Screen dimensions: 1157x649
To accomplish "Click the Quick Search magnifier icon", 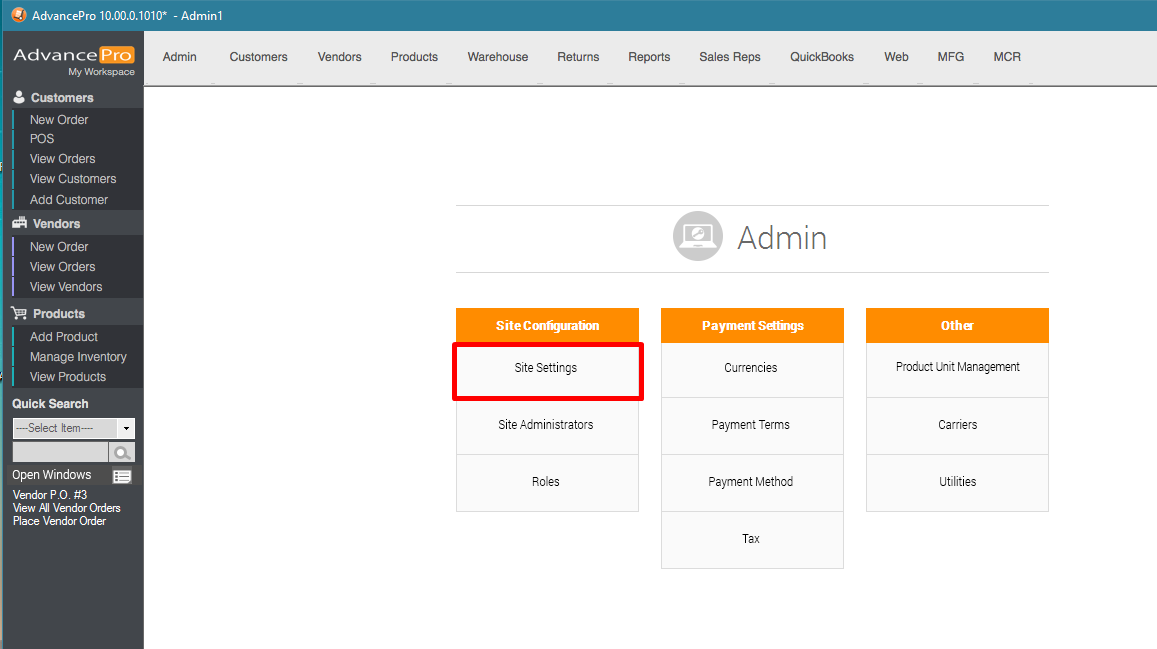I will click(x=121, y=453).
